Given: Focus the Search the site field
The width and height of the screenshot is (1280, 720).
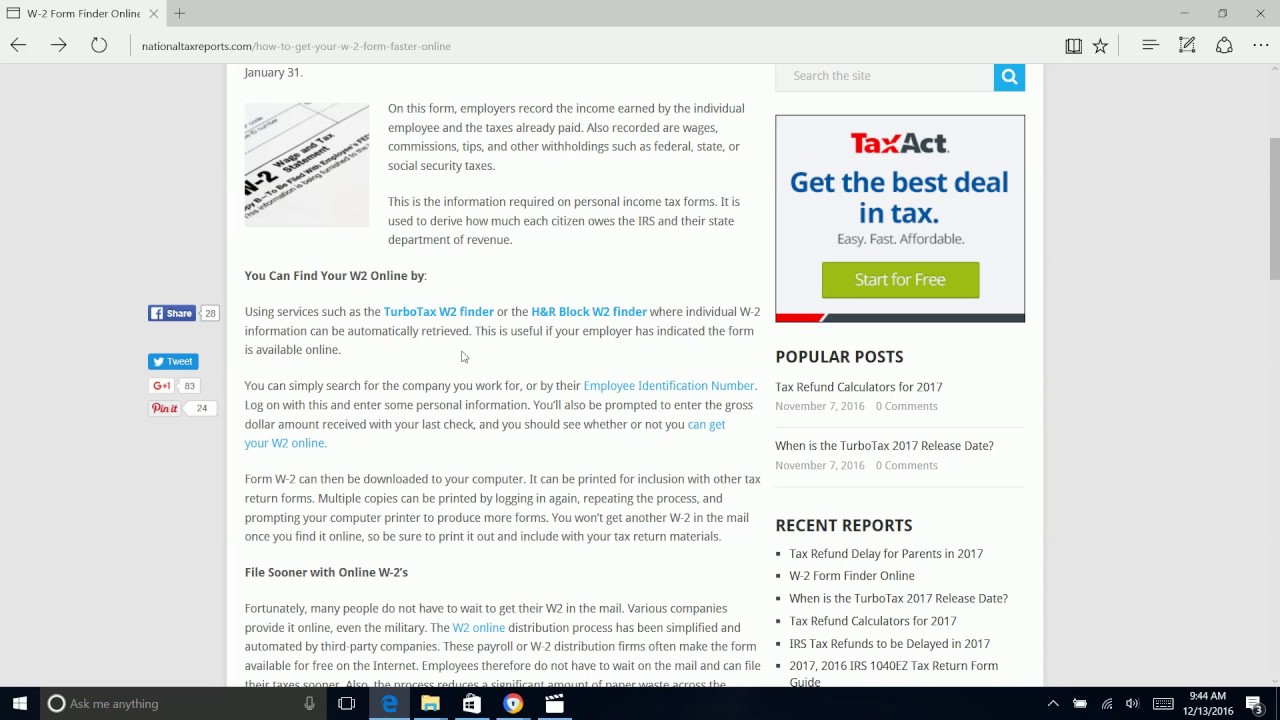Looking at the screenshot, I should [x=884, y=76].
